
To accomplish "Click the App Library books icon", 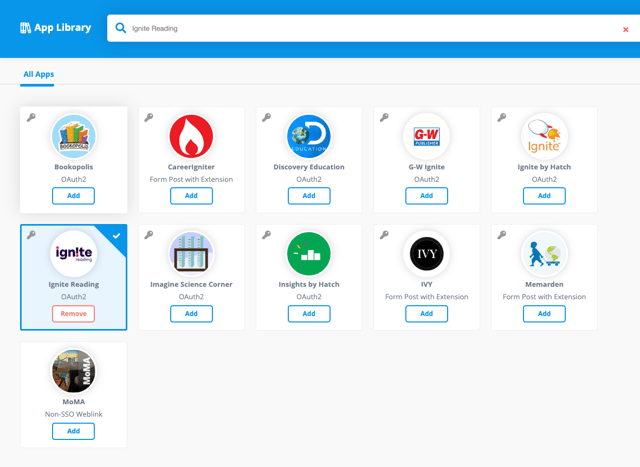I will [x=25, y=28].
